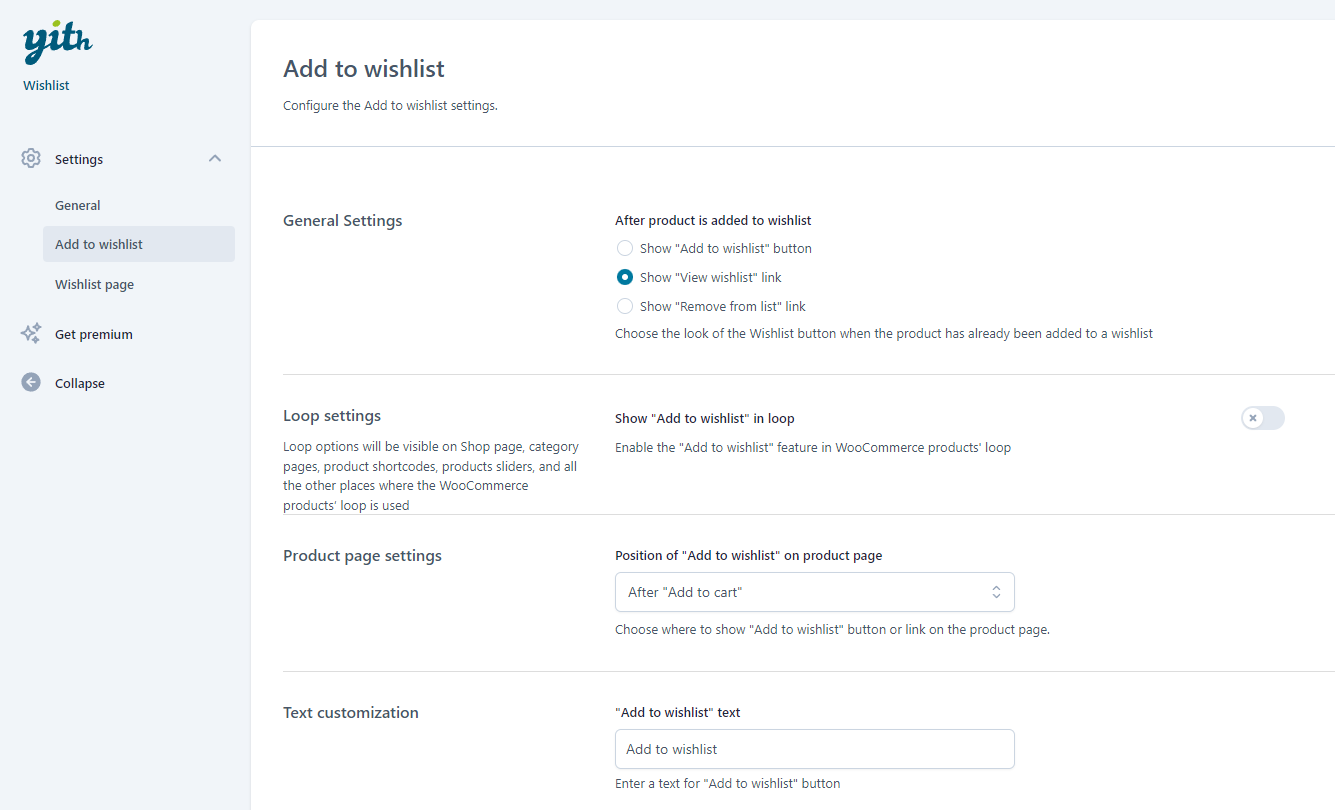
Task: Click the Collapse left-arrow circle icon
Action: point(31,383)
